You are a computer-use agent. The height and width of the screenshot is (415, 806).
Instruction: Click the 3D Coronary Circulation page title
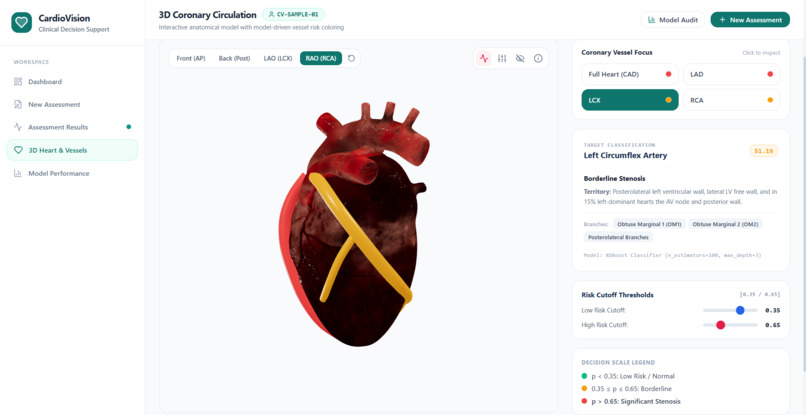tap(207, 15)
